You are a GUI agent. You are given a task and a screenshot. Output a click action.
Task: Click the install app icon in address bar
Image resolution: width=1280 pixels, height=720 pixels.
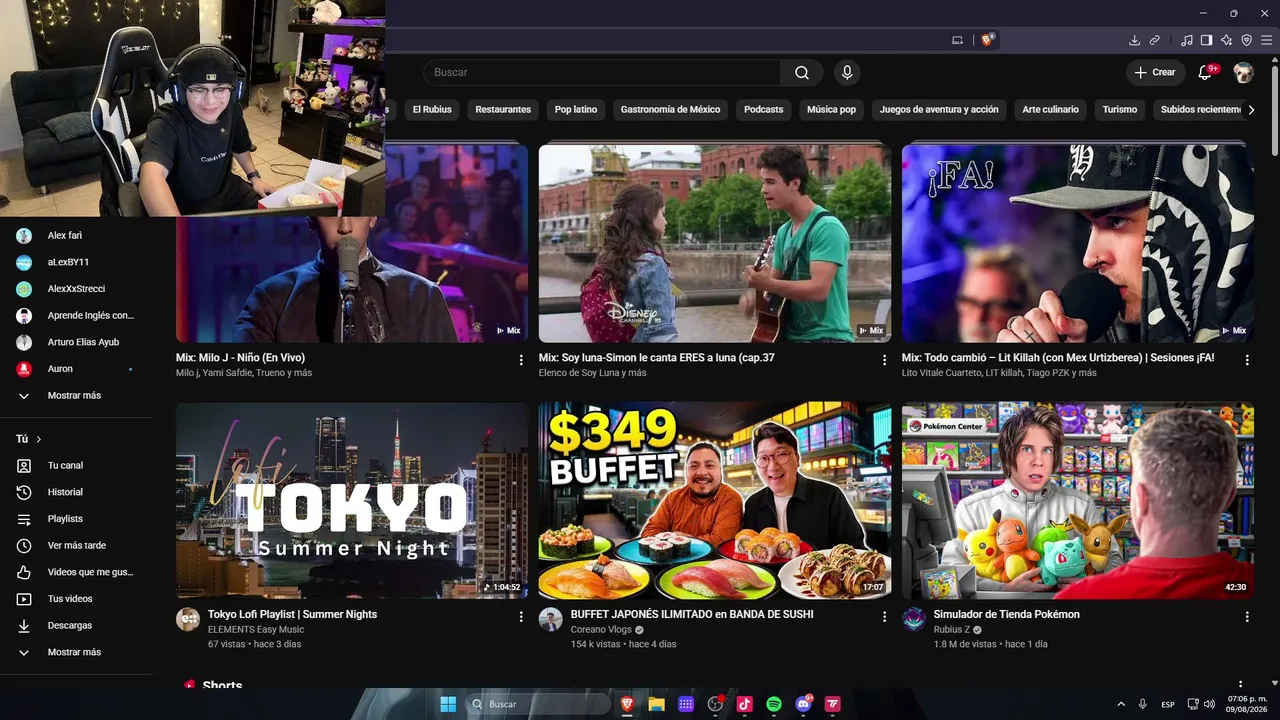click(957, 40)
